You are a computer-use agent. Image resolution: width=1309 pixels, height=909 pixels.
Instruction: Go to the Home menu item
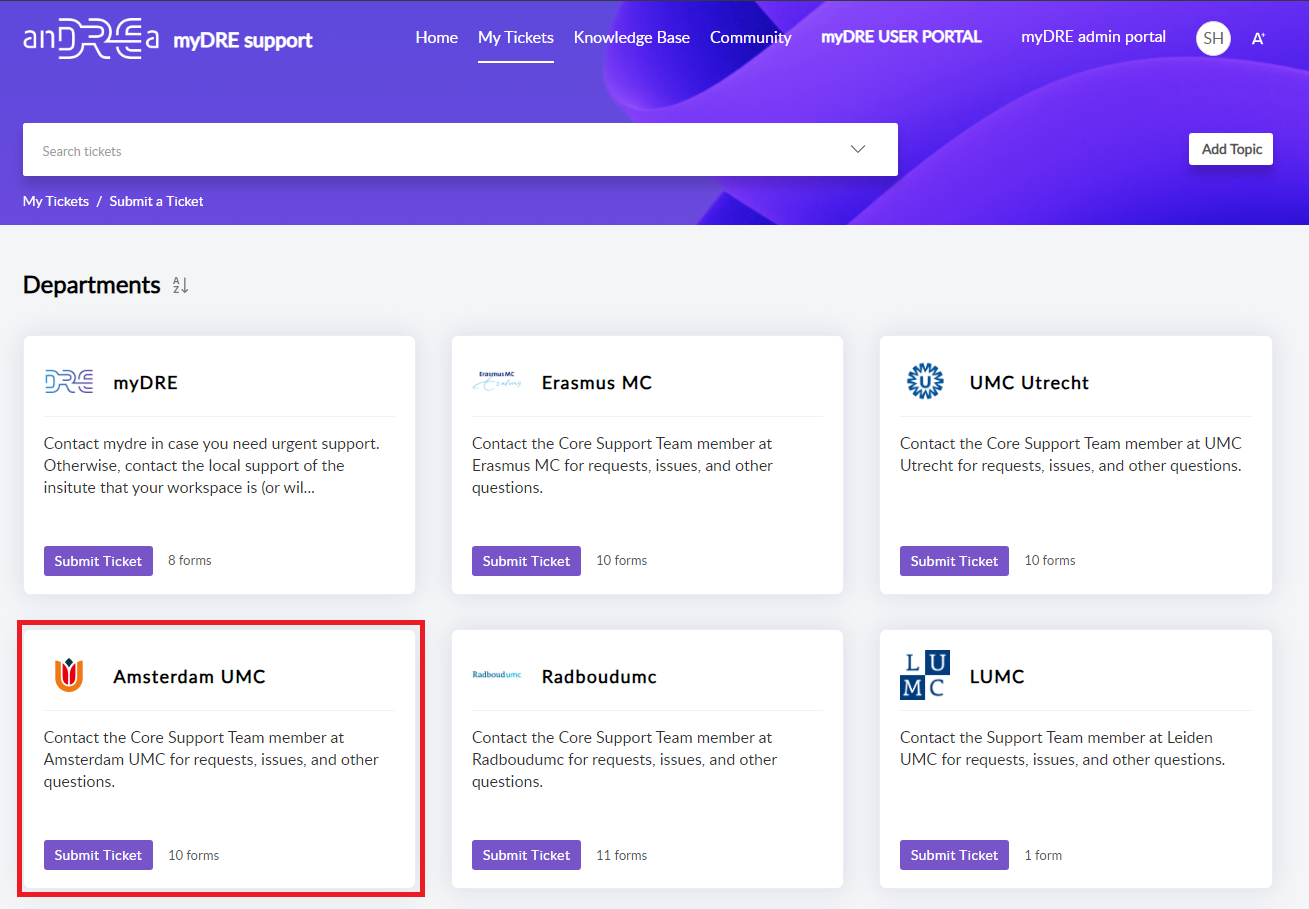pyautogui.click(x=437, y=37)
